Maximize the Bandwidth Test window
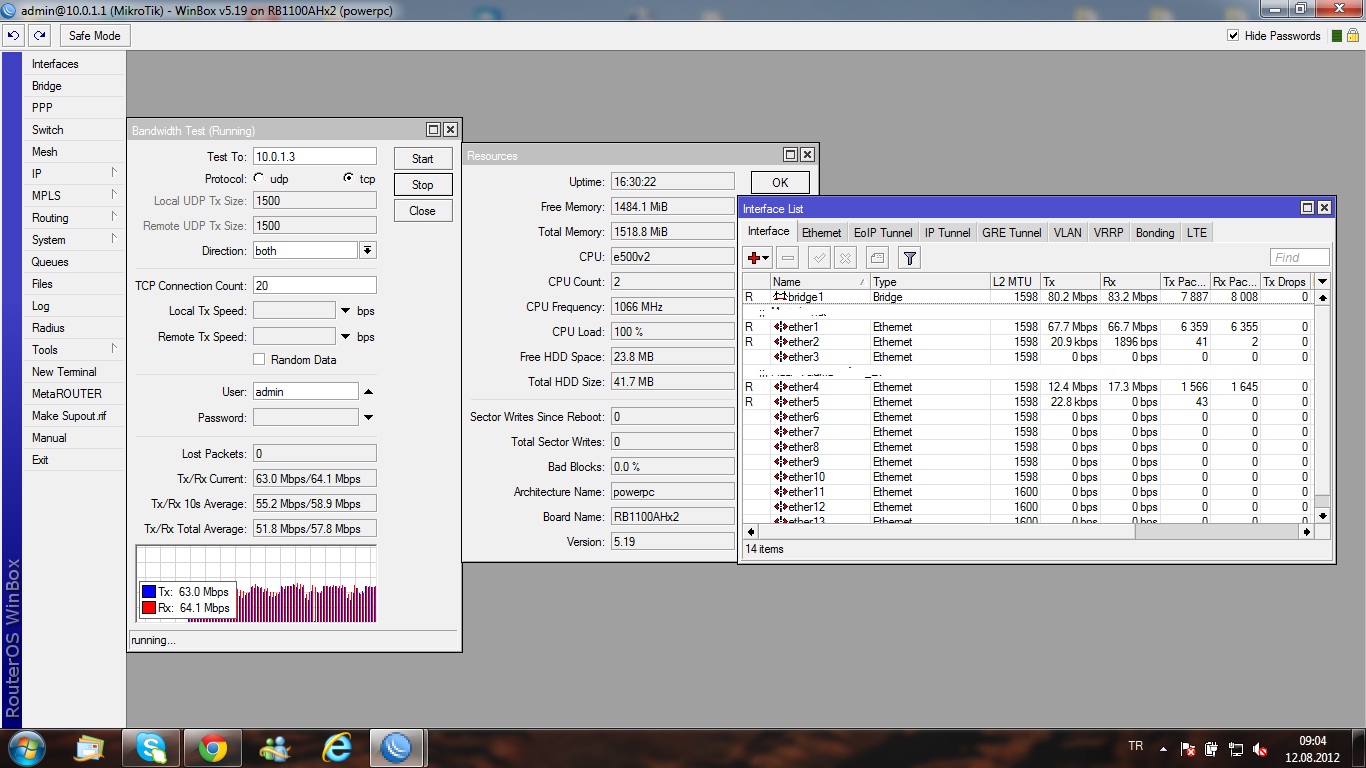 (x=433, y=130)
